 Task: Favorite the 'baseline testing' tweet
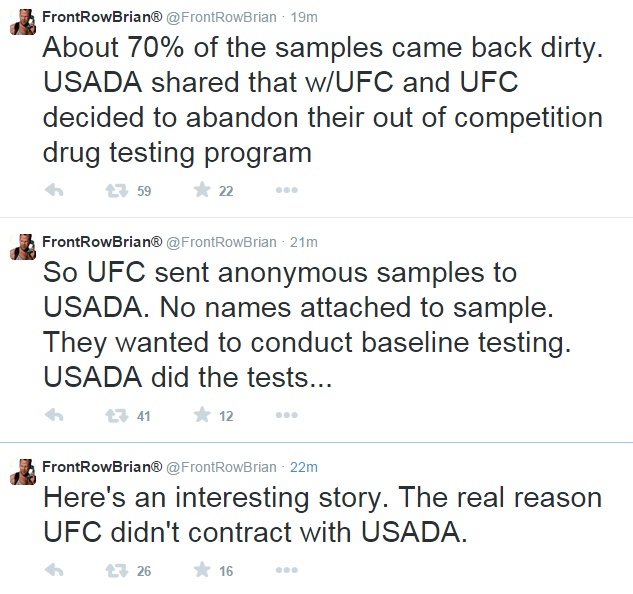(202, 415)
